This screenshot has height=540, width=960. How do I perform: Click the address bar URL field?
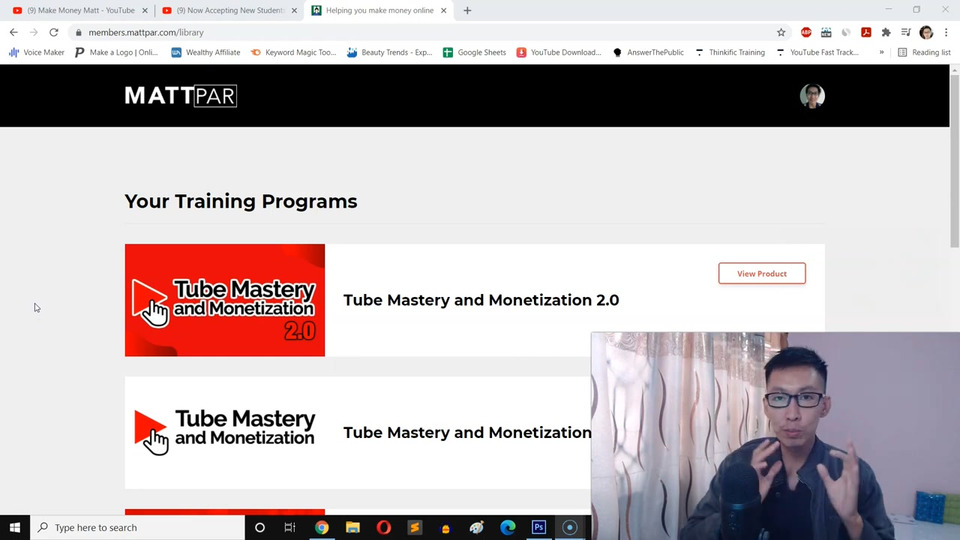(x=429, y=32)
